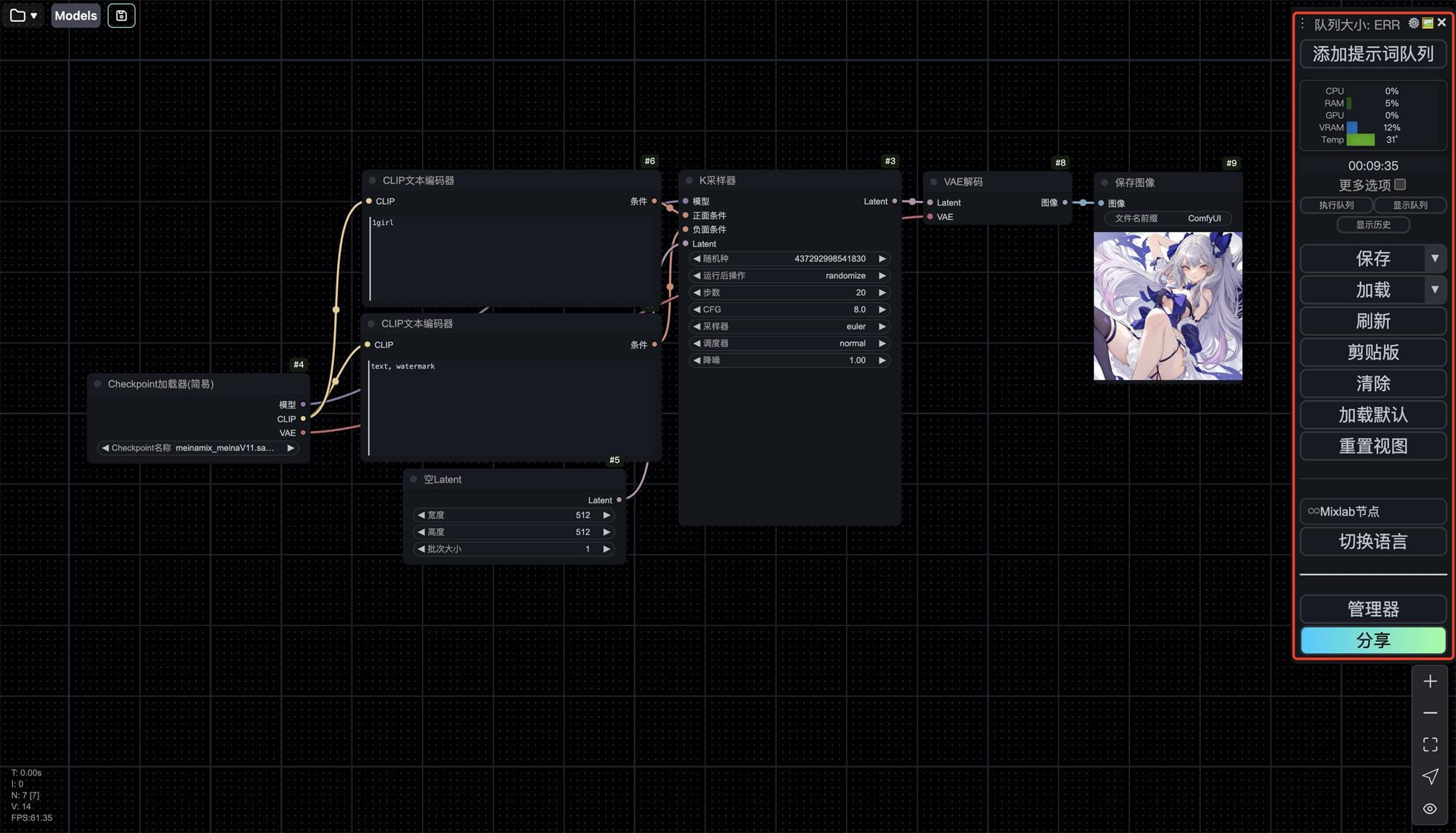Expand the dropdown arrow next to 加载
Screen dimensions: 1456x833
[x=1434, y=290]
